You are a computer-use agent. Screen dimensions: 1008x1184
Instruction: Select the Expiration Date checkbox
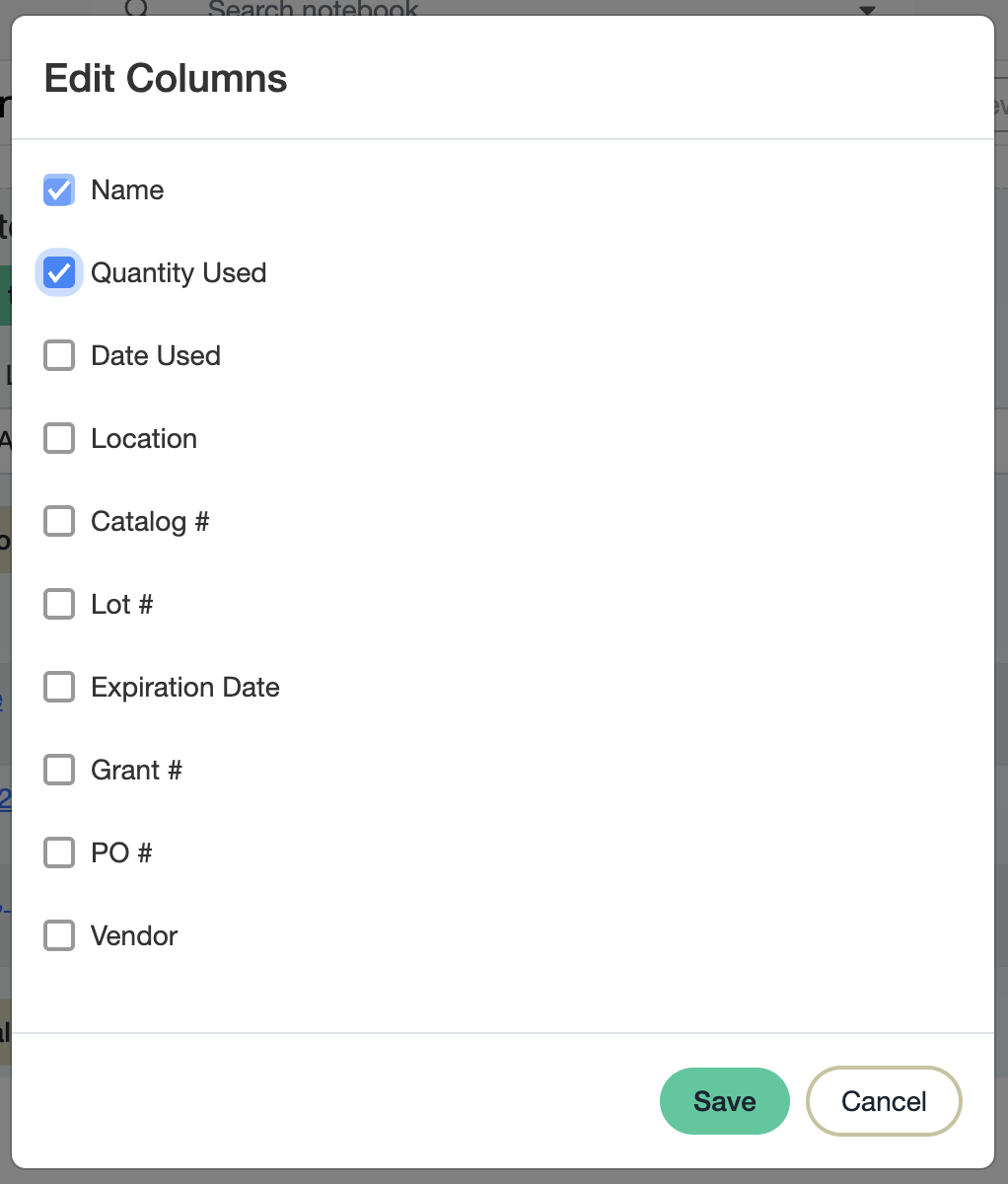pyautogui.click(x=59, y=688)
